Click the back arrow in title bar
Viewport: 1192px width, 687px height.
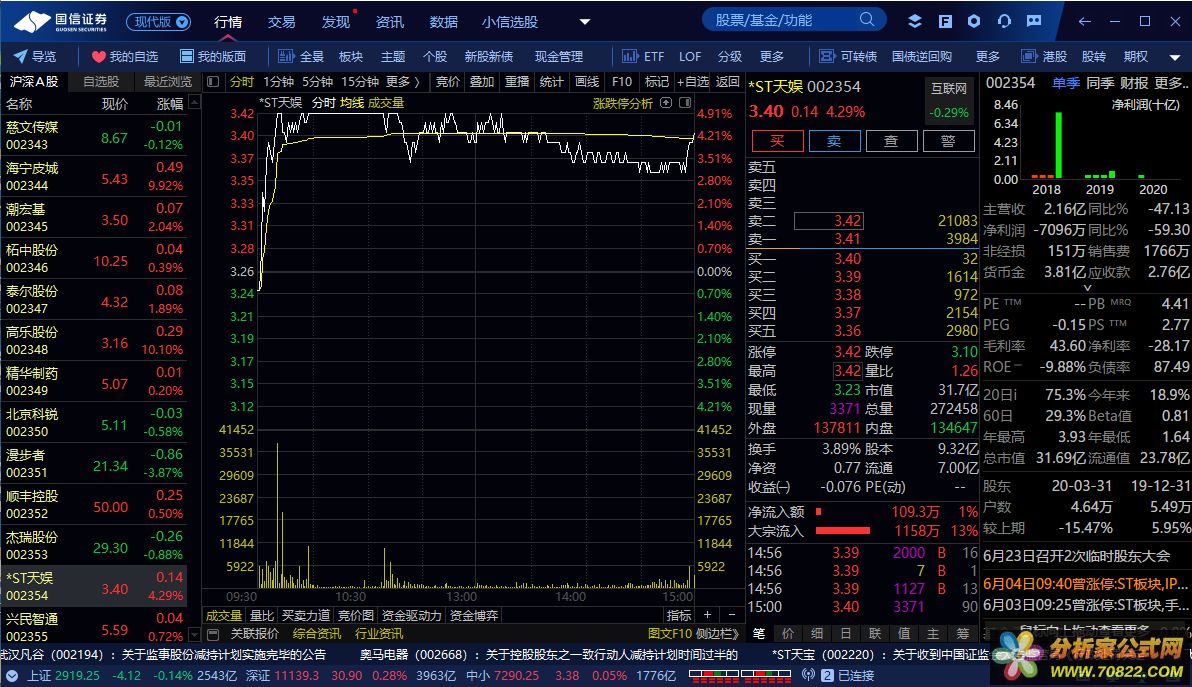(1085, 21)
